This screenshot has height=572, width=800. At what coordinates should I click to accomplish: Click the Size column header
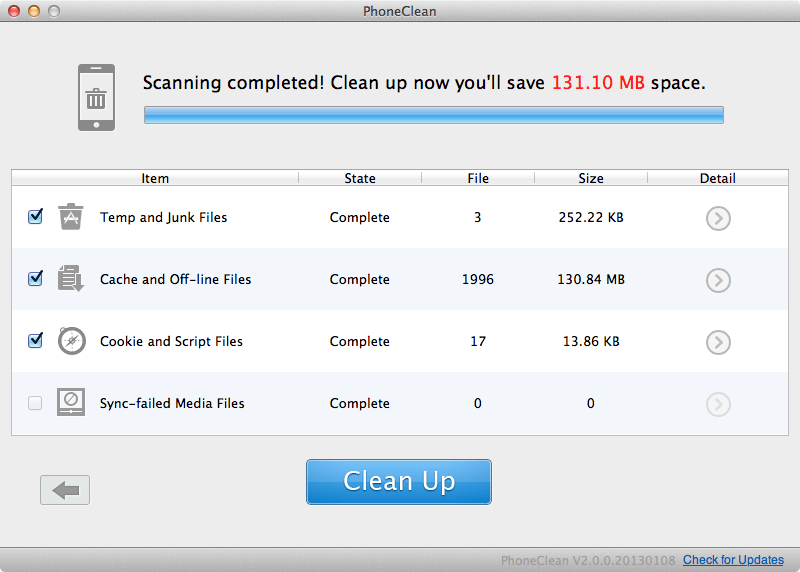click(x=591, y=178)
